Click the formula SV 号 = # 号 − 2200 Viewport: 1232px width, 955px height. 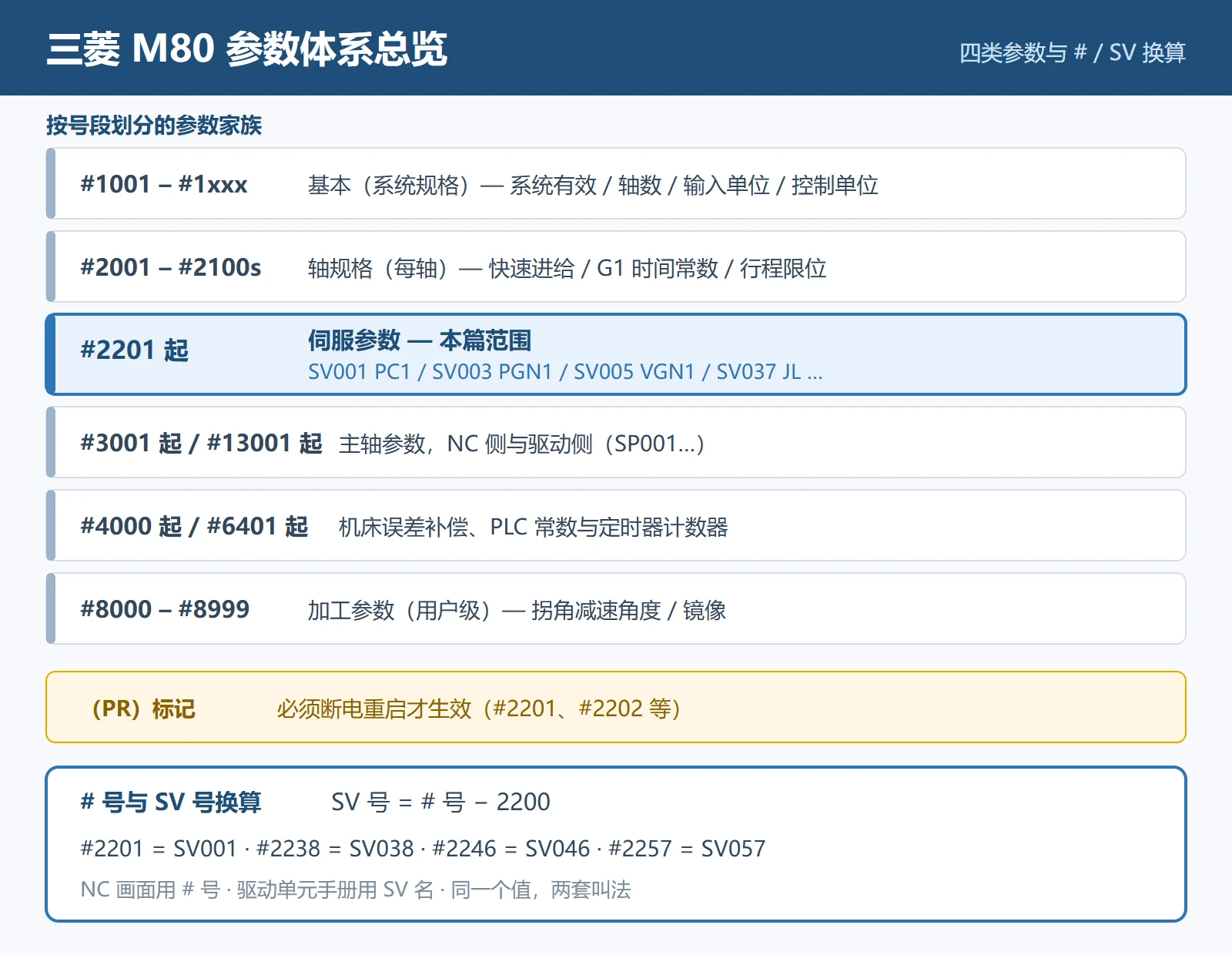coord(440,802)
